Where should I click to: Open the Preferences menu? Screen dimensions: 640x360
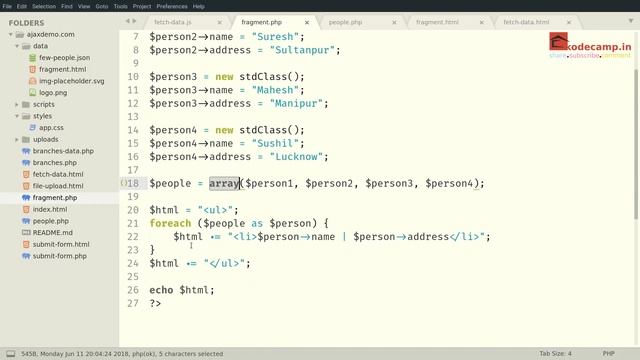(172, 6)
